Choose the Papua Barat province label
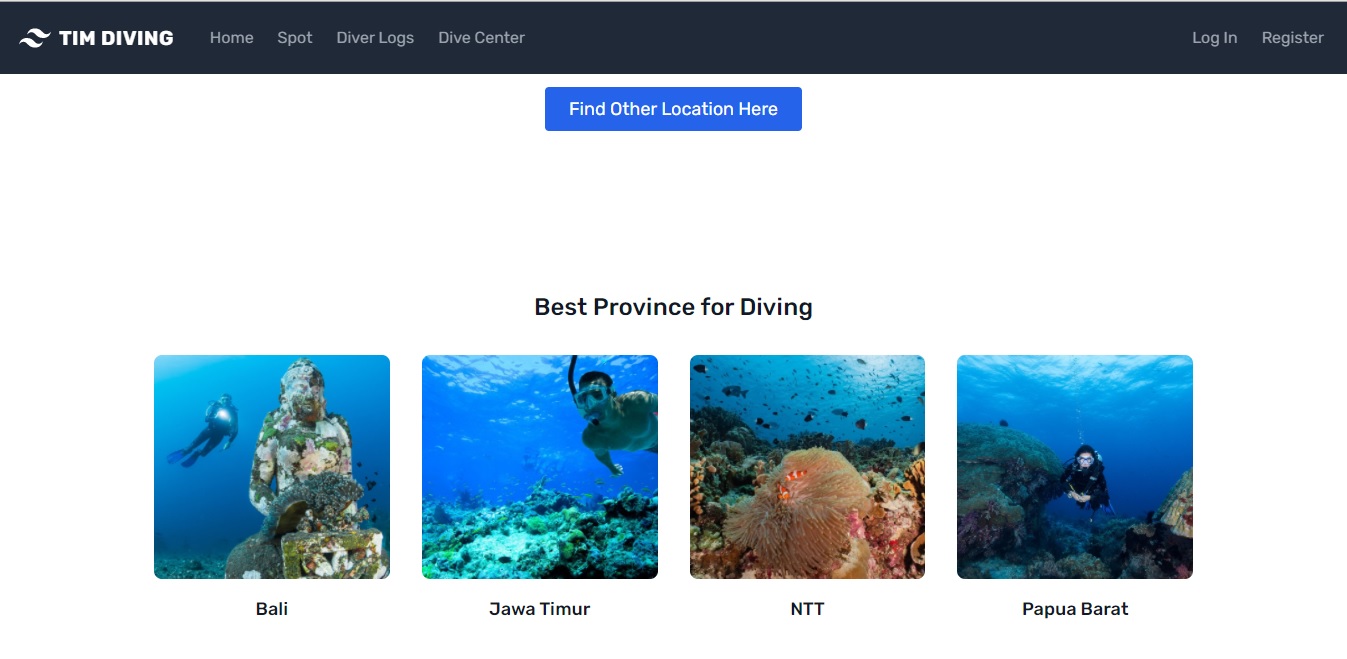The width and height of the screenshot is (1347, 659). point(1075,609)
